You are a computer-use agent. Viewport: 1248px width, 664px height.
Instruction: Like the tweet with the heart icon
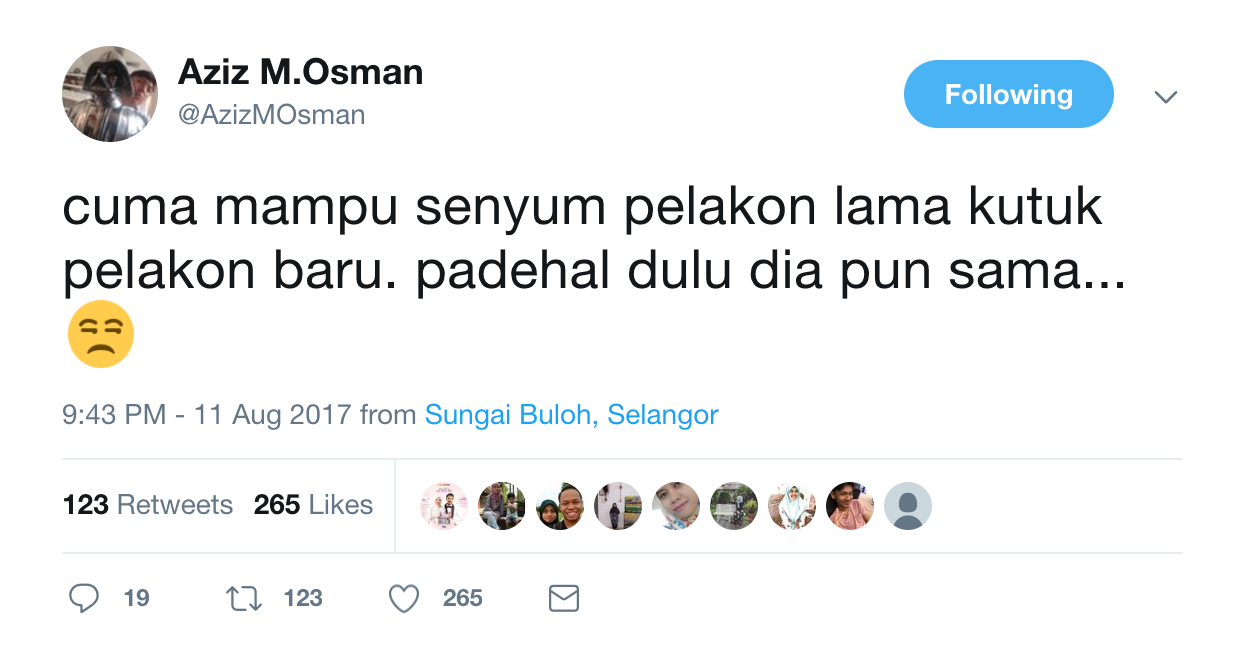pyautogui.click(x=403, y=598)
